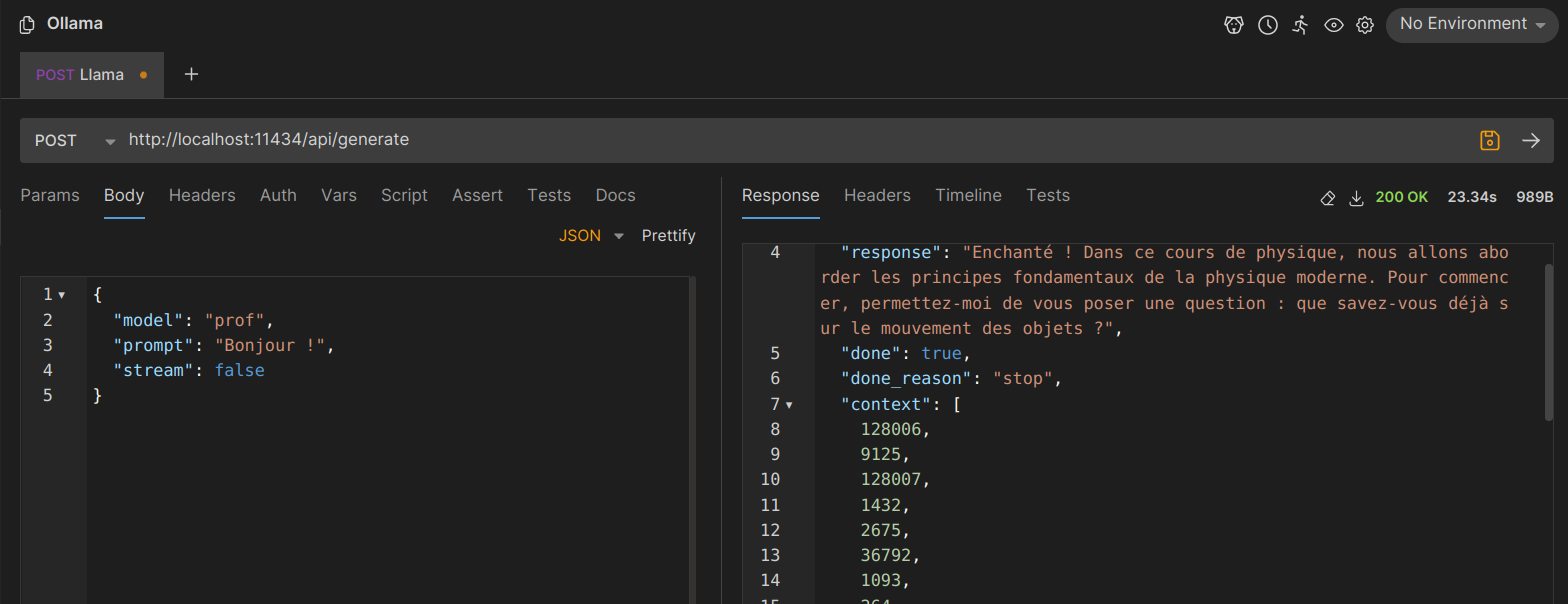Click the eye icon for variables view
1568x604 pixels.
(x=1333, y=25)
